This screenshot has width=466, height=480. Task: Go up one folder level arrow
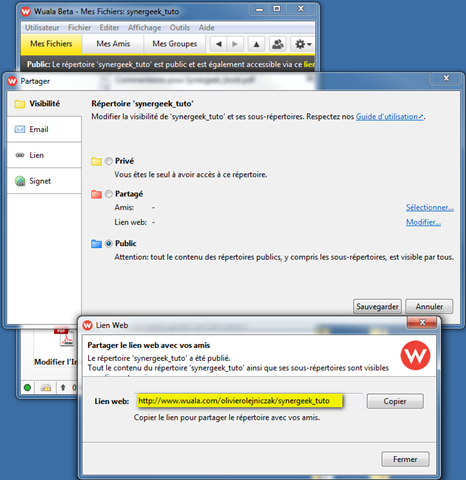256,44
